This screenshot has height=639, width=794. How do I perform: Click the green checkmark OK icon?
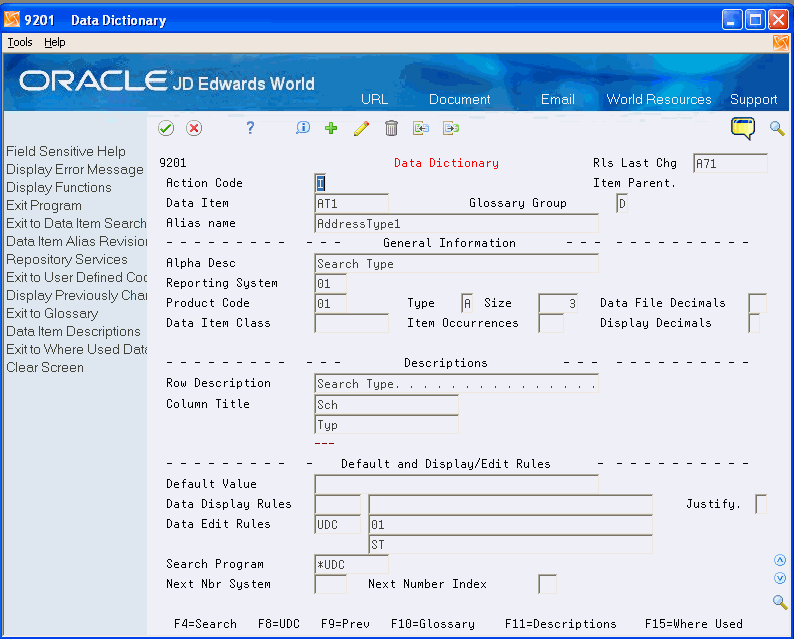coord(166,128)
